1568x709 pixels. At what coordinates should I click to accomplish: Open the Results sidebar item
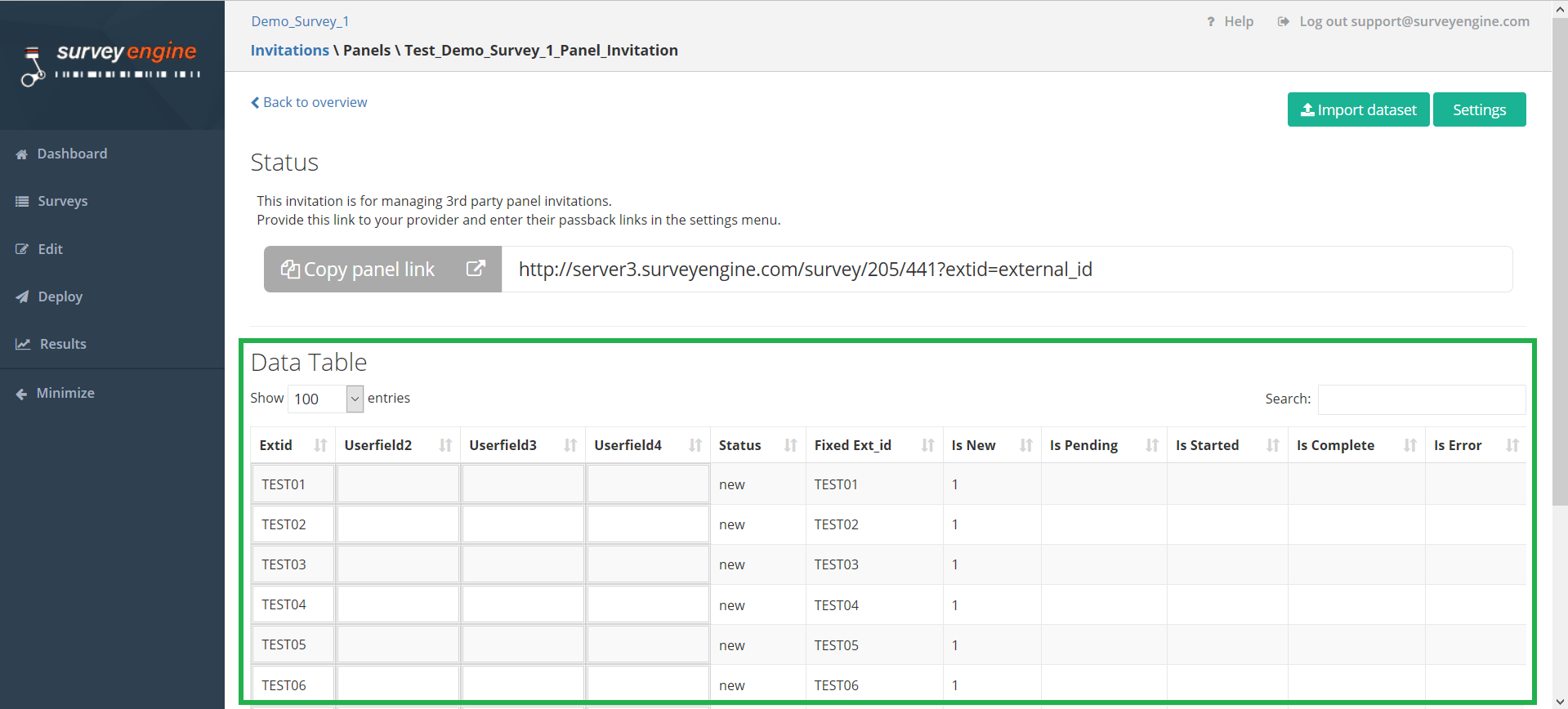pos(63,344)
